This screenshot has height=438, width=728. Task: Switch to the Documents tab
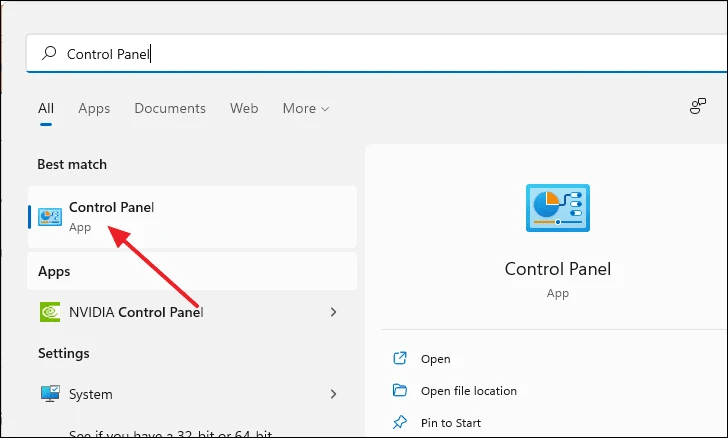170,108
